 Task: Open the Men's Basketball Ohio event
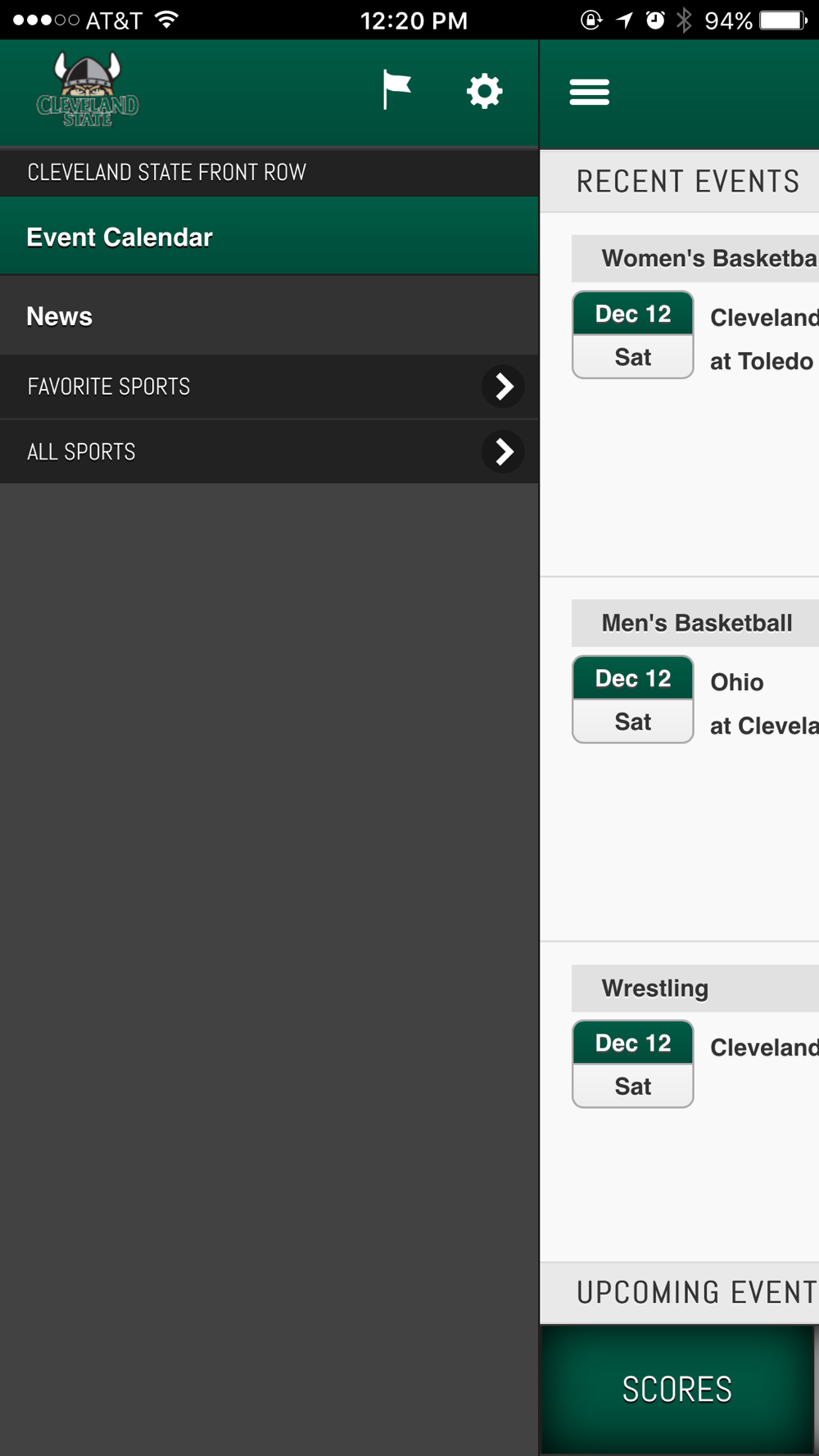(x=736, y=682)
